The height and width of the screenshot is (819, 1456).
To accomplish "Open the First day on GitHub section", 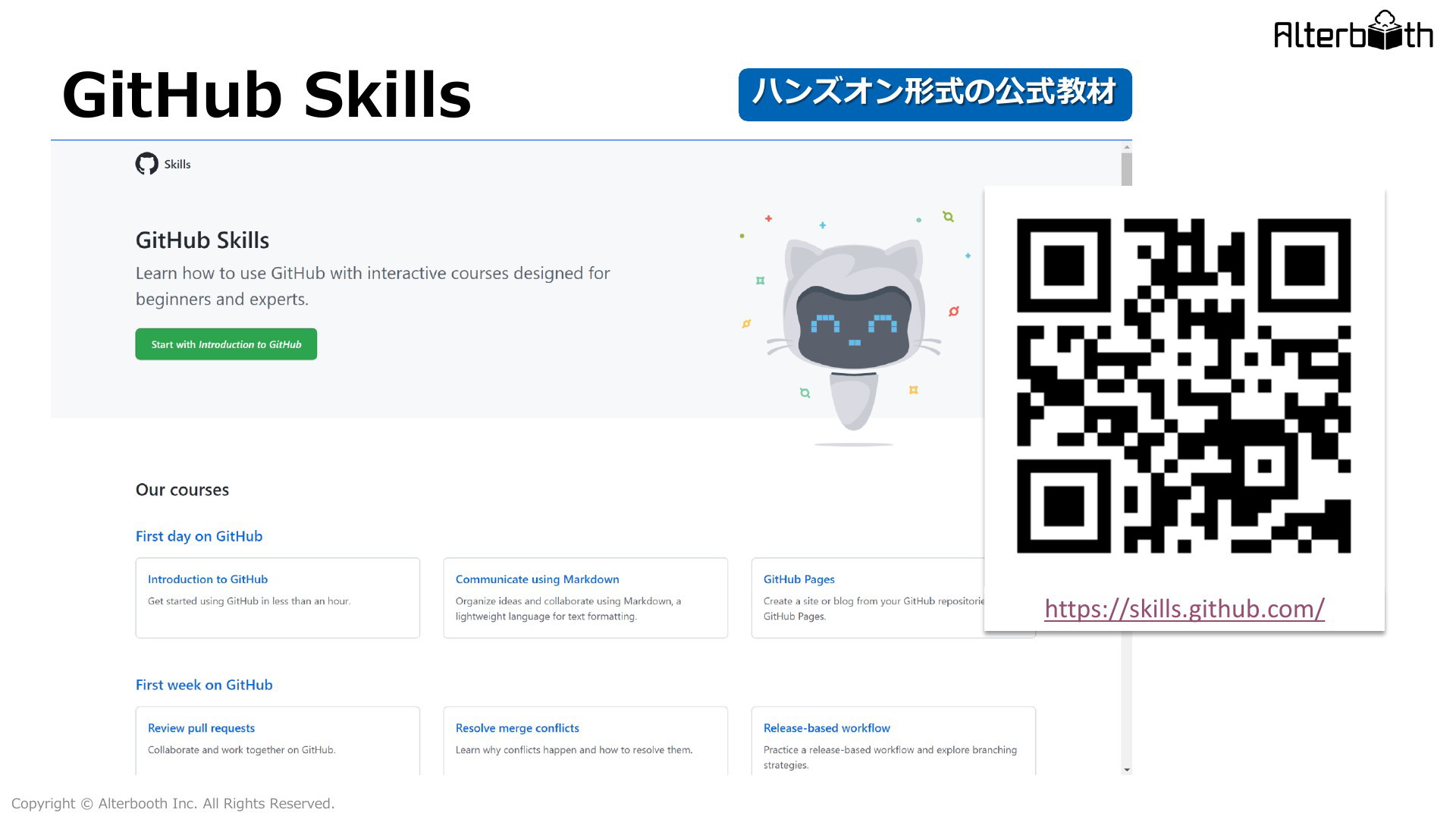I will (199, 536).
